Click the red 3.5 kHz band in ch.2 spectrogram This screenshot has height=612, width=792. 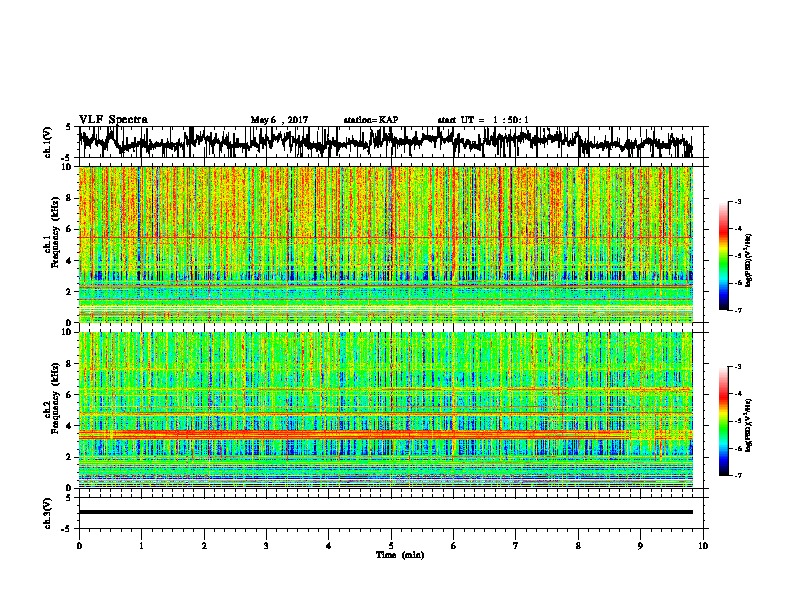(x=354, y=434)
